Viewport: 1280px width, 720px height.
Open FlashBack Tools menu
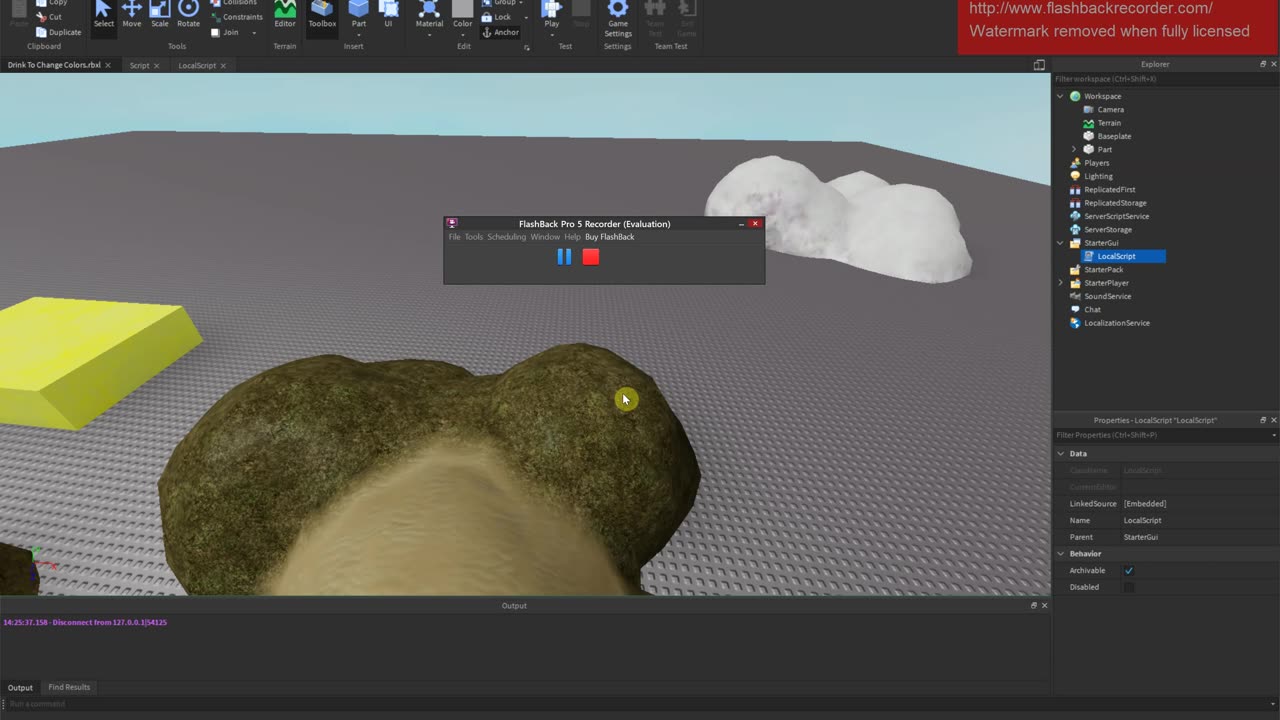[473, 237]
